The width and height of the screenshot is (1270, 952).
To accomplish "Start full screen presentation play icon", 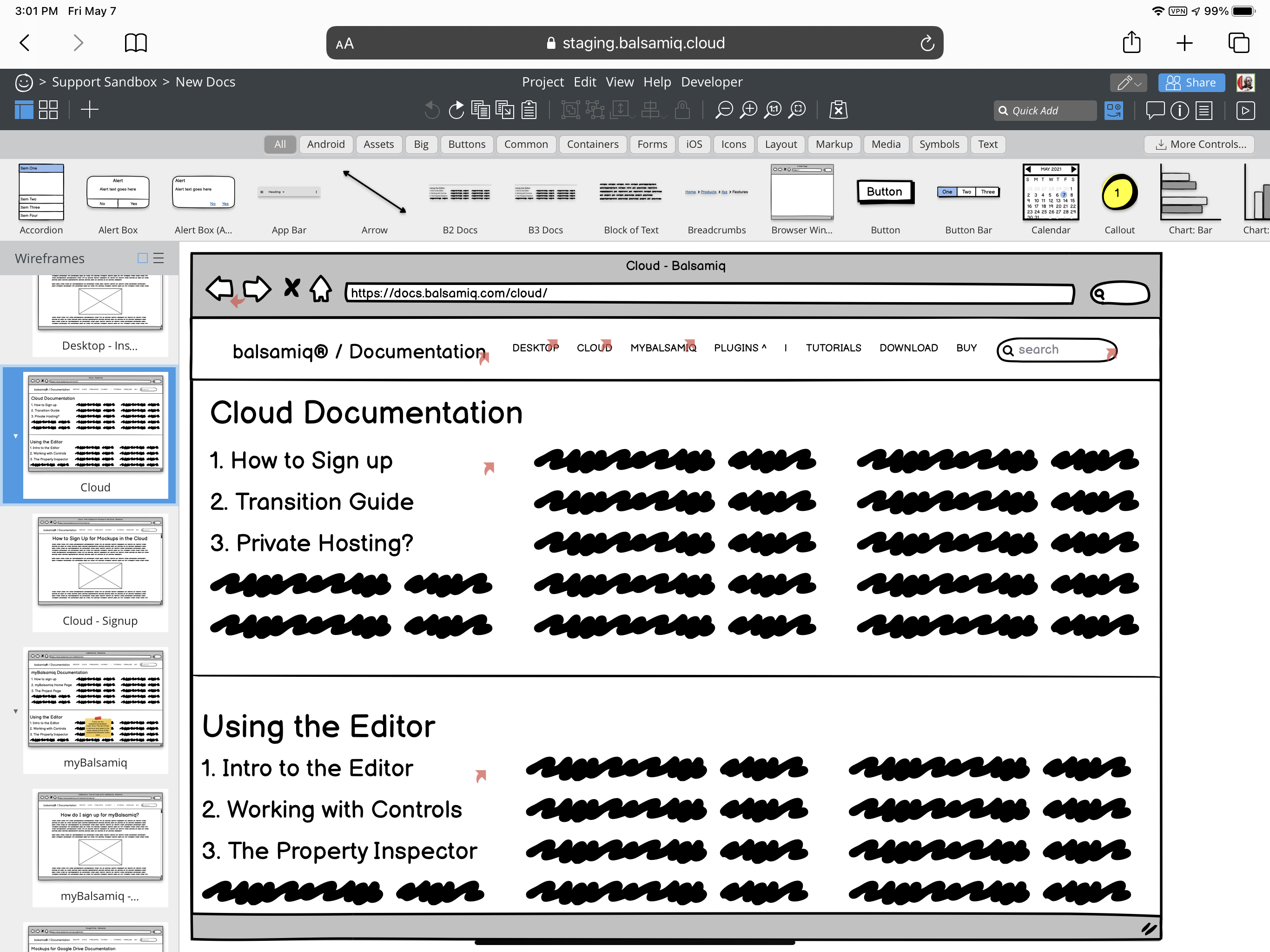I will point(1245,110).
